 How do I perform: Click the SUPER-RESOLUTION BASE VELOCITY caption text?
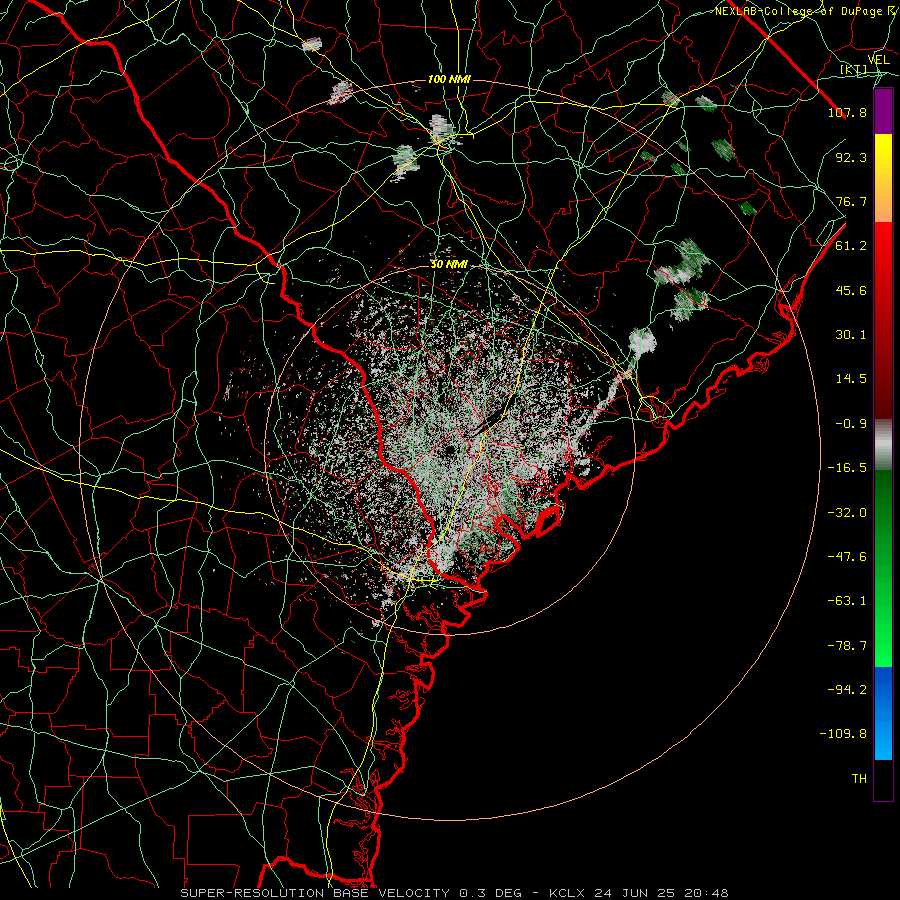pos(315,893)
